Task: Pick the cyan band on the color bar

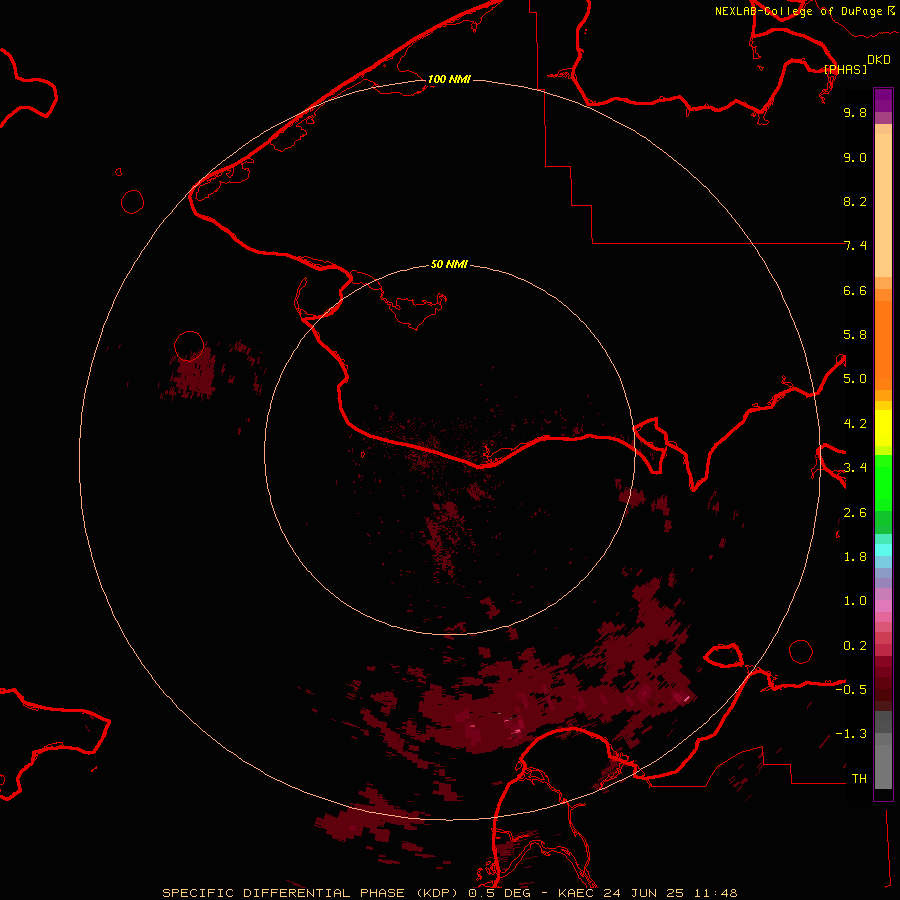Action: click(x=883, y=550)
